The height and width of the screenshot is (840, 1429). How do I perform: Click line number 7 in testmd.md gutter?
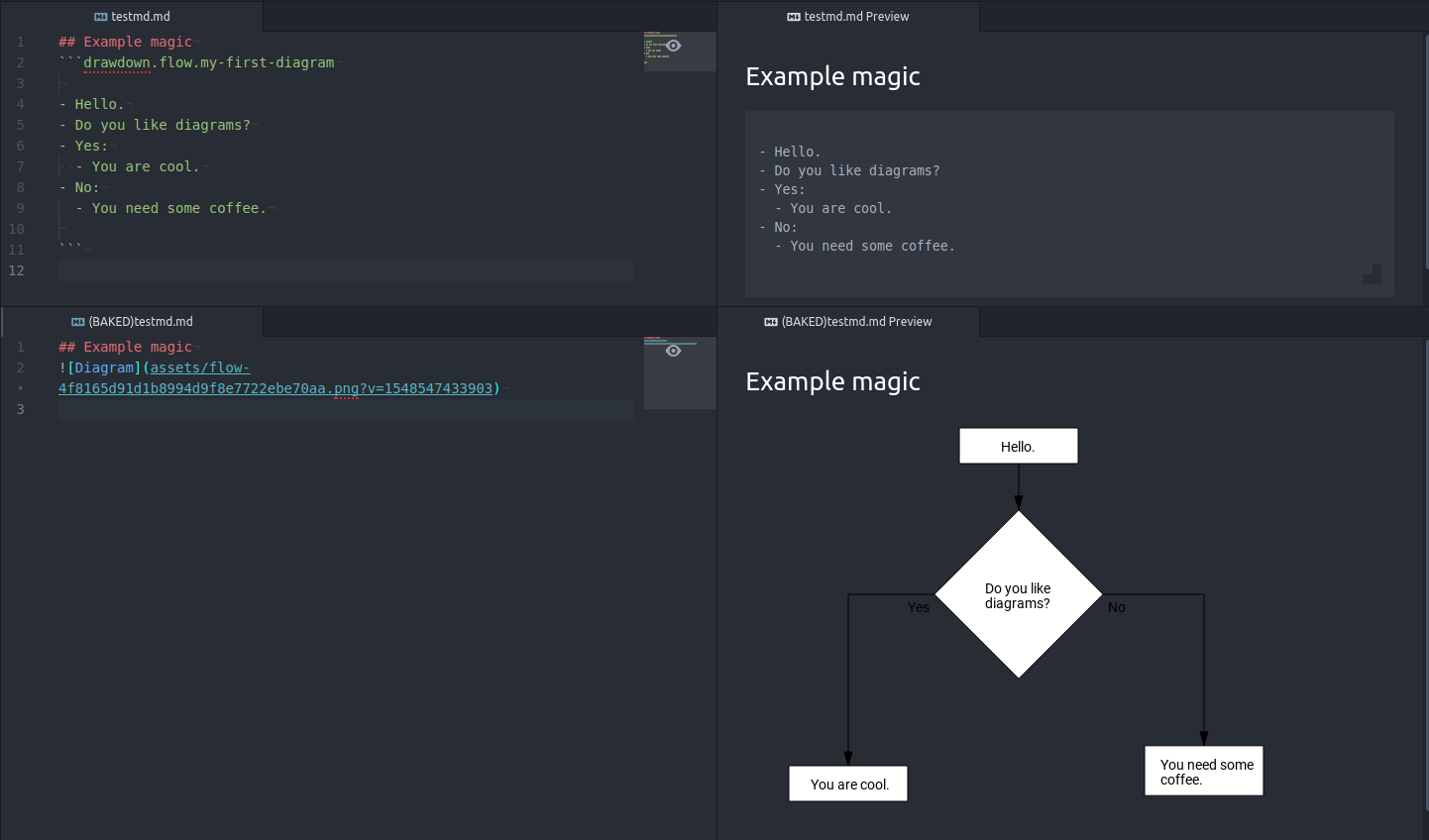tap(20, 166)
